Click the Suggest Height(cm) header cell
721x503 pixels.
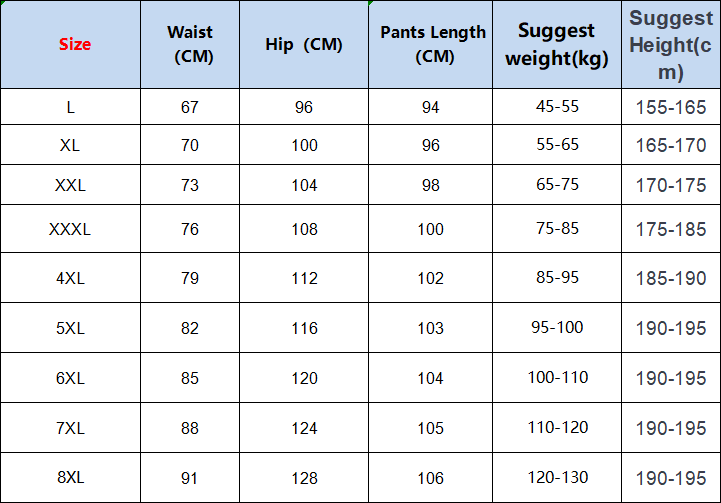point(671,45)
